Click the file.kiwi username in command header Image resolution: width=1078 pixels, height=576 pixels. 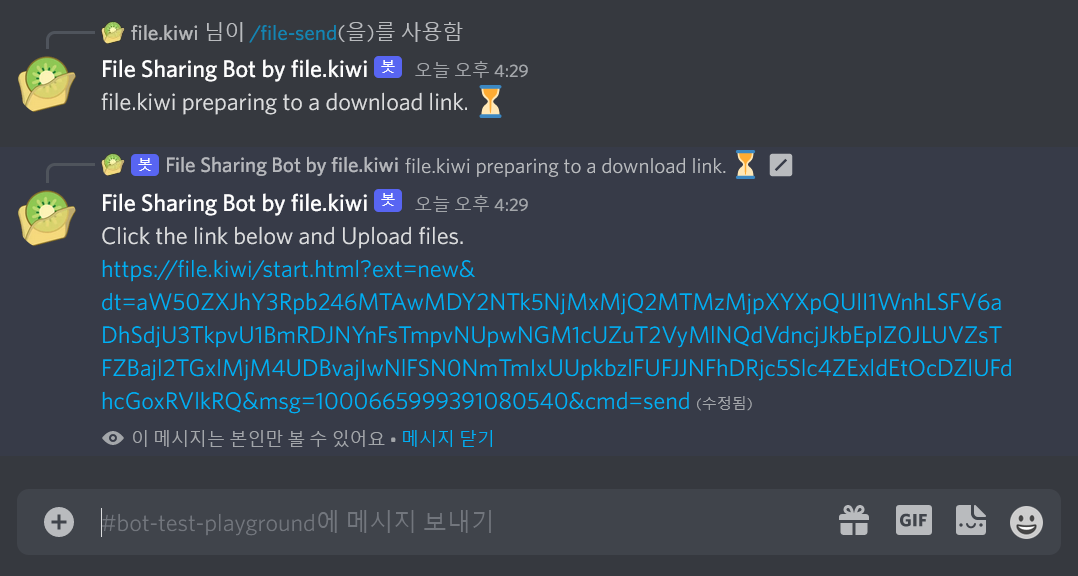pyautogui.click(x=164, y=32)
